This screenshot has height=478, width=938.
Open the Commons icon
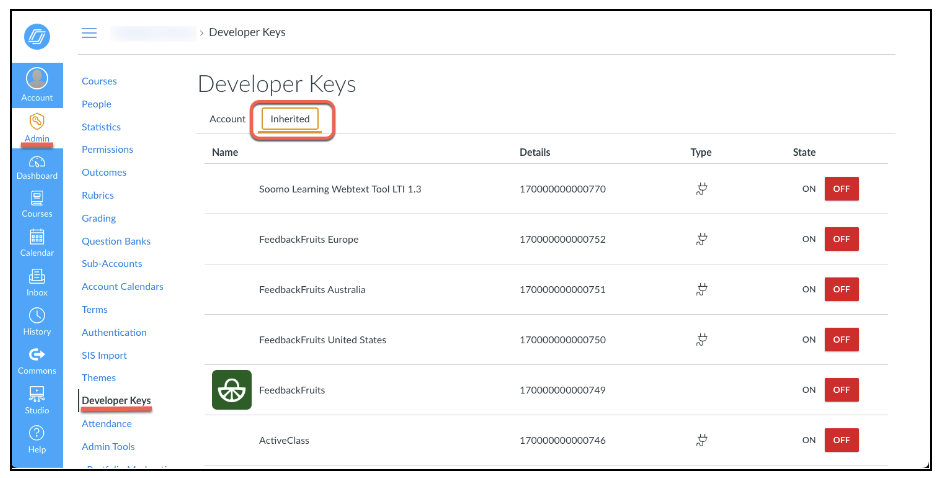37,355
